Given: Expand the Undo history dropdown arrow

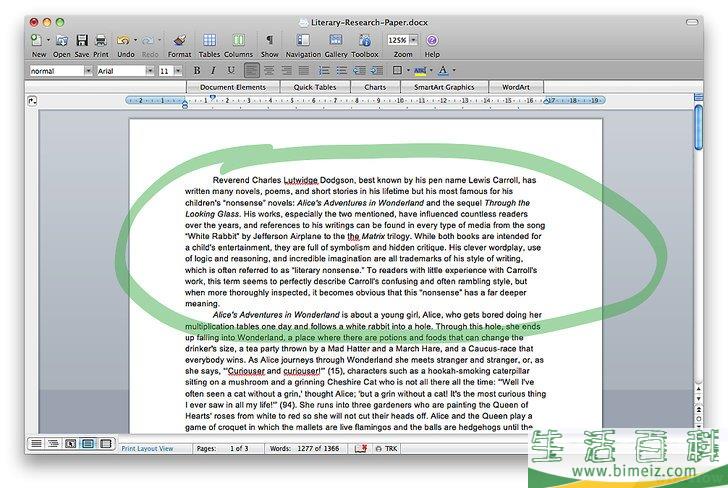Looking at the screenshot, I should pyautogui.click(x=135, y=40).
